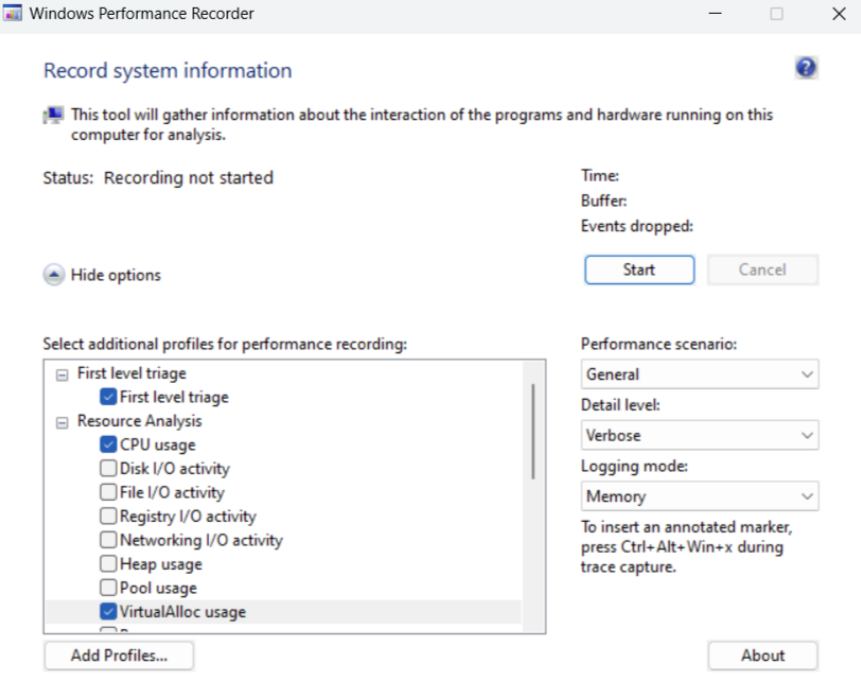Click the computer info icon beside the description

pos(53,115)
